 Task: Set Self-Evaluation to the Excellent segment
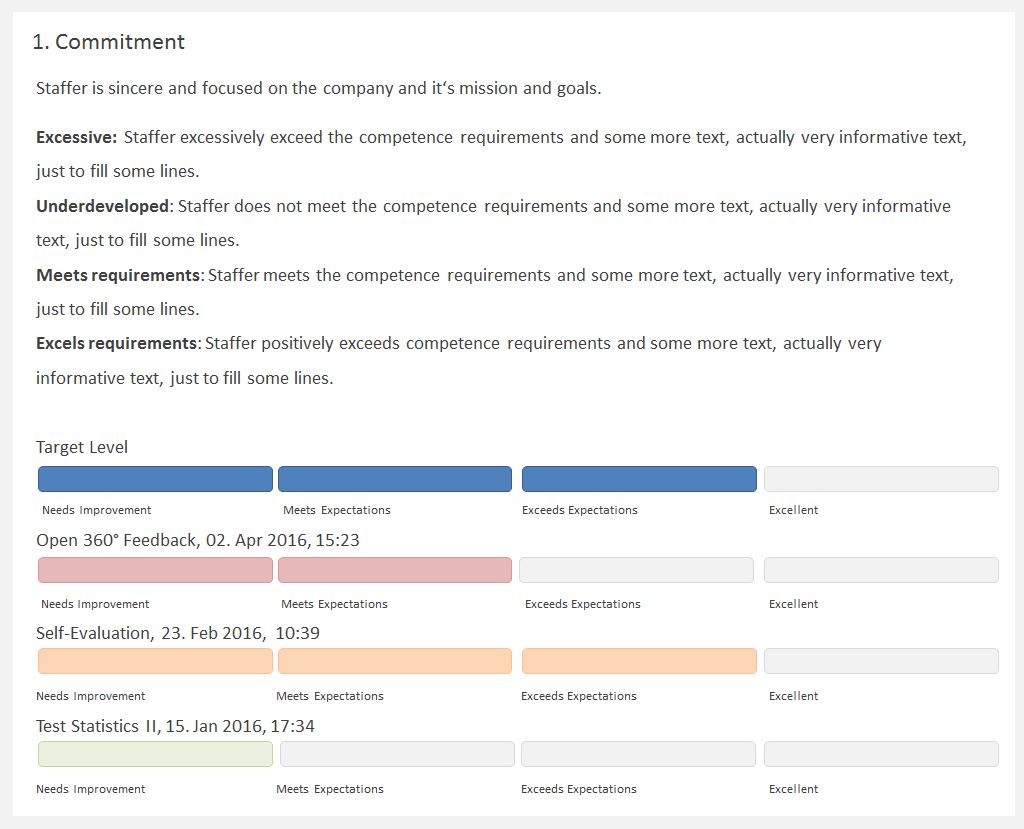(881, 661)
